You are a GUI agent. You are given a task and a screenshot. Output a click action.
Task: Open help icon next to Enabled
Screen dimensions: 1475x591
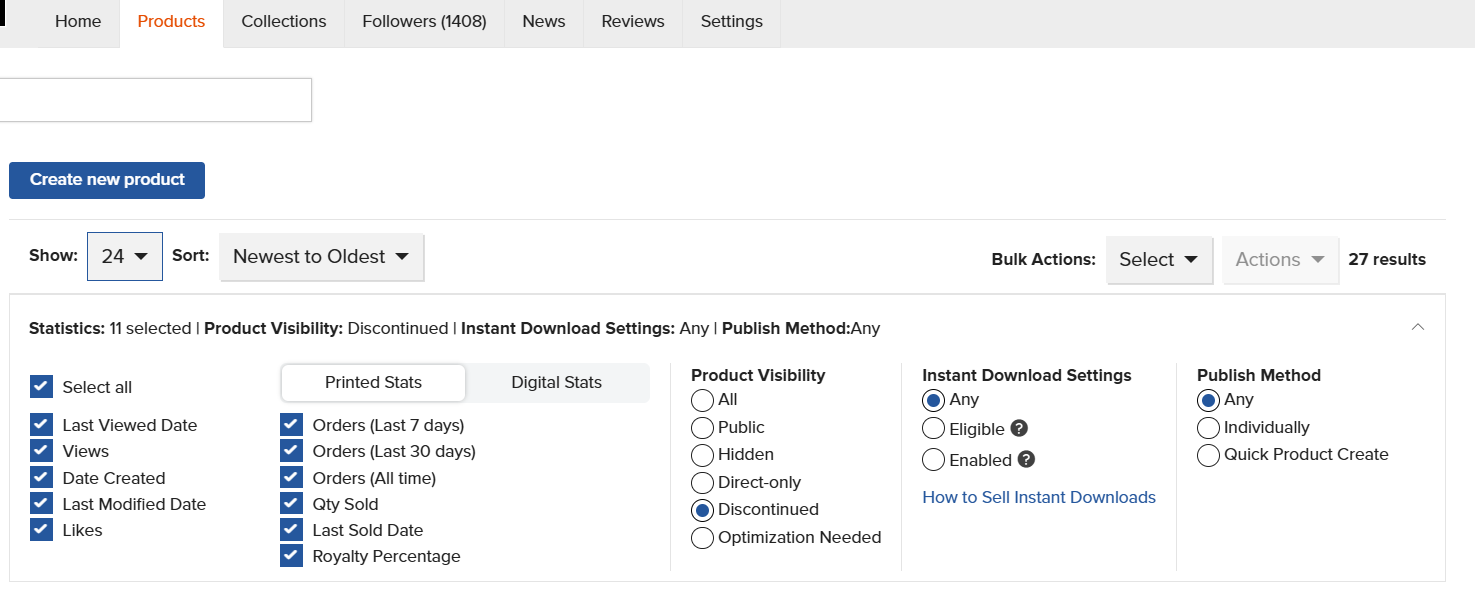pyautogui.click(x=1026, y=460)
